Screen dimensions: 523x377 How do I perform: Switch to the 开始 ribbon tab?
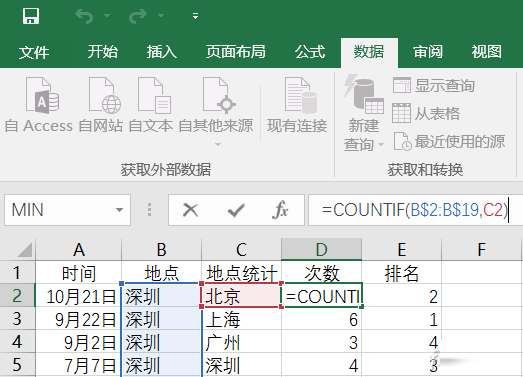pos(103,52)
